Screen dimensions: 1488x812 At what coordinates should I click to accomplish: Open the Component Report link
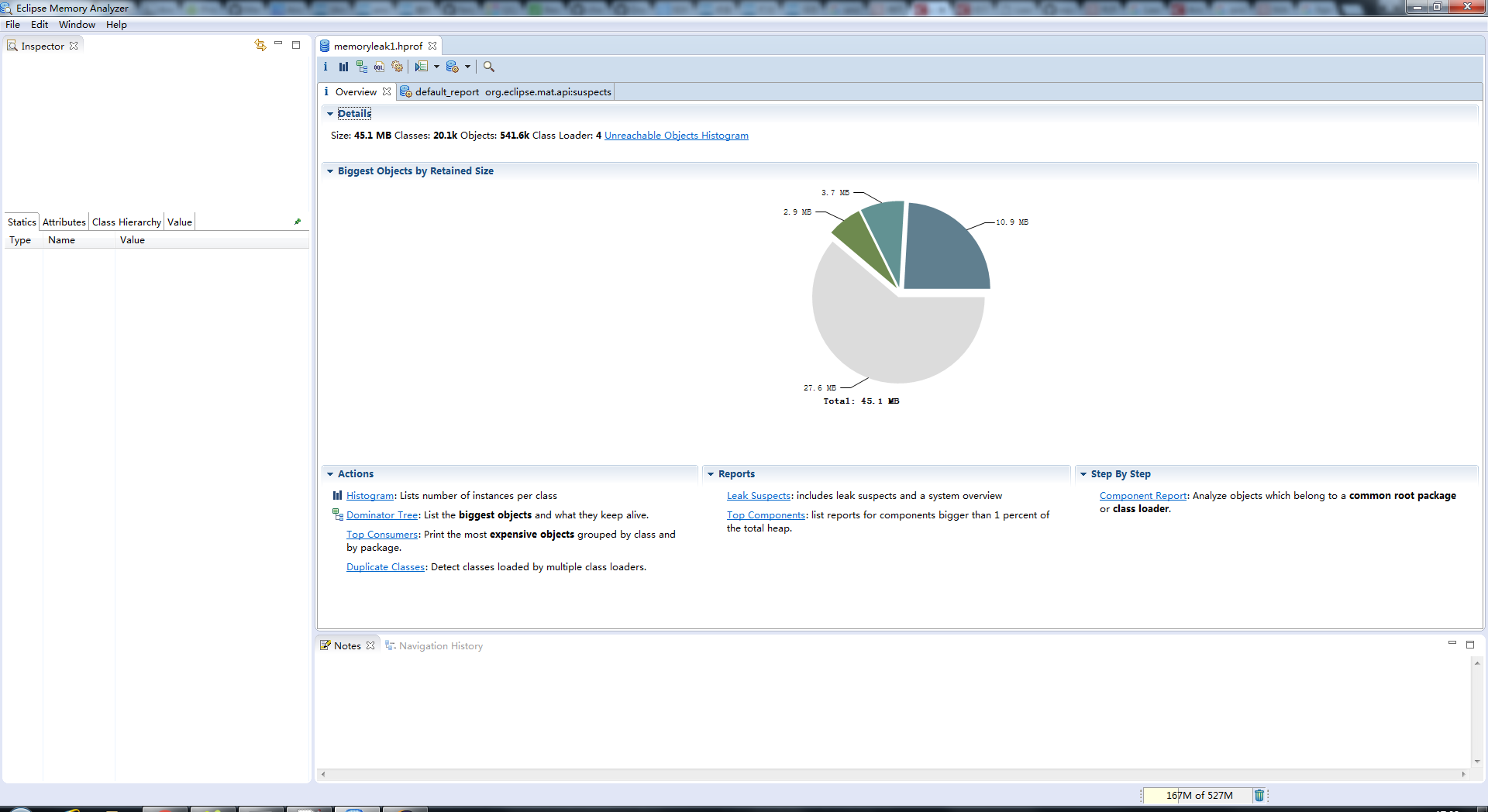(1143, 496)
